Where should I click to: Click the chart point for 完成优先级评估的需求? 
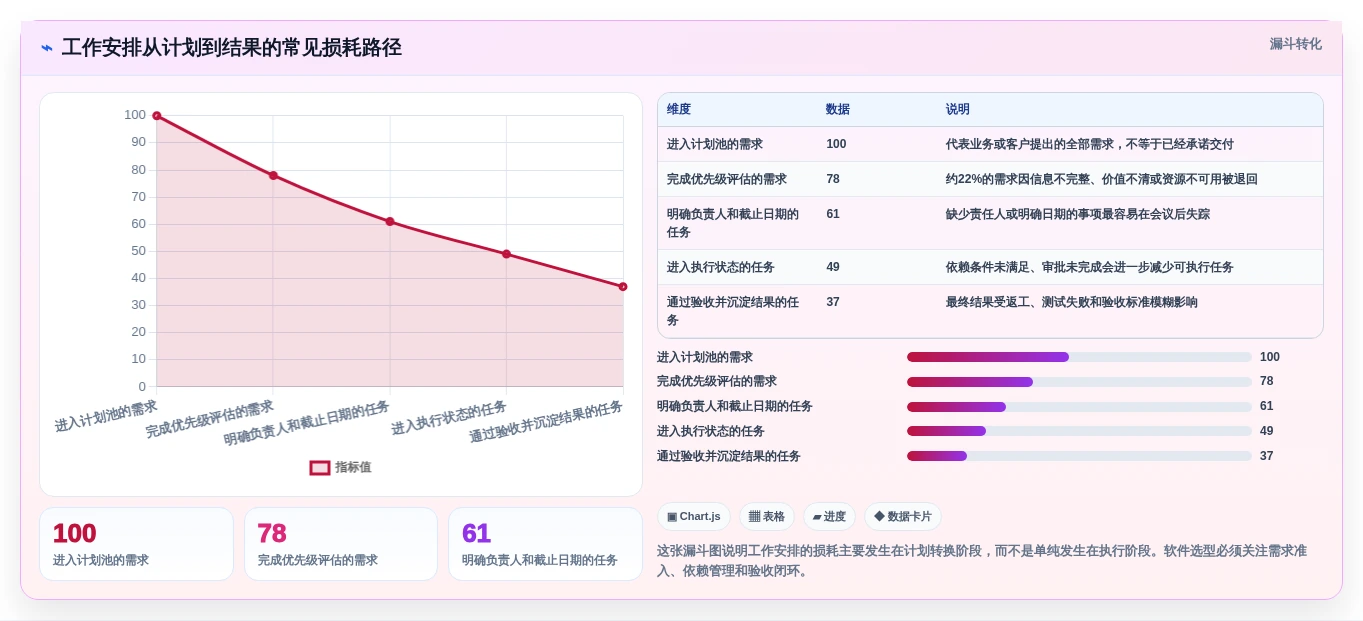[273, 175]
